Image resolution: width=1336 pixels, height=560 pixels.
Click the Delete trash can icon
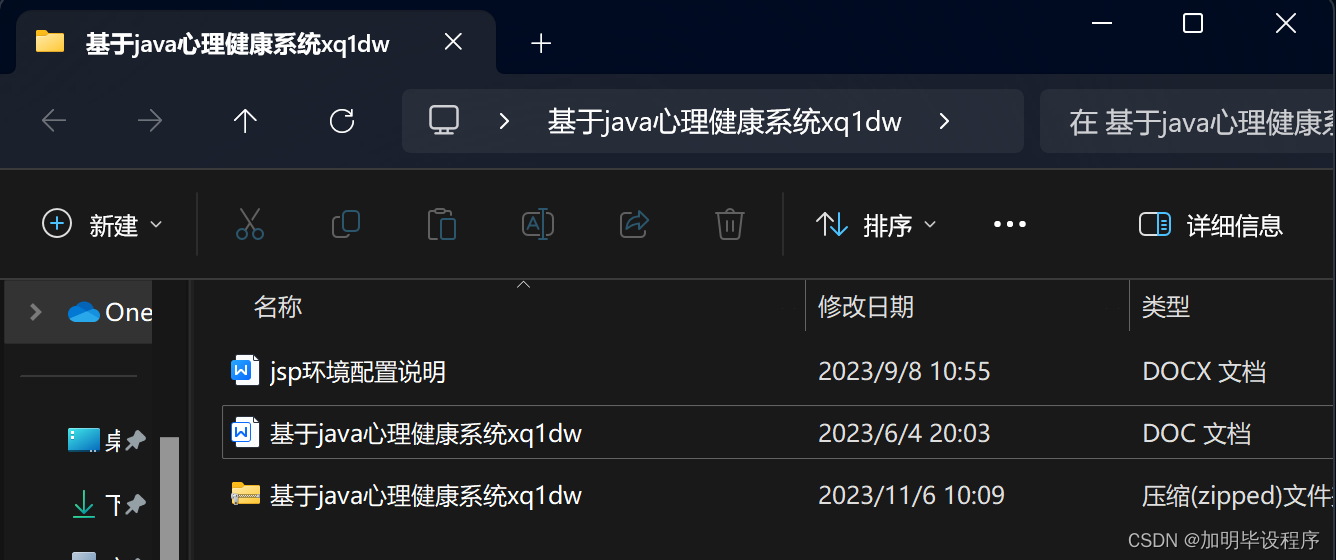(x=730, y=224)
